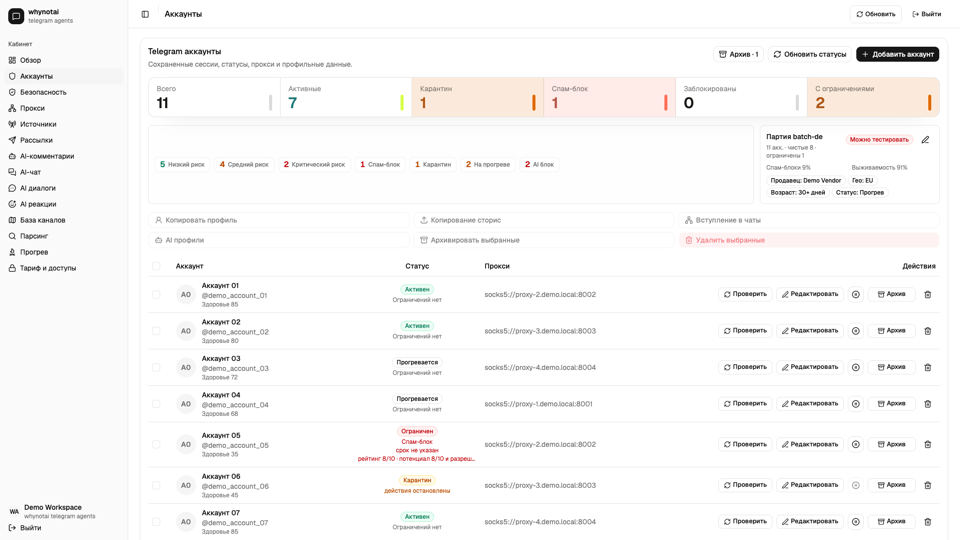The width and height of the screenshot is (960, 540).
Task: Filter by Низкий риск chip
Action: [x=182, y=164]
